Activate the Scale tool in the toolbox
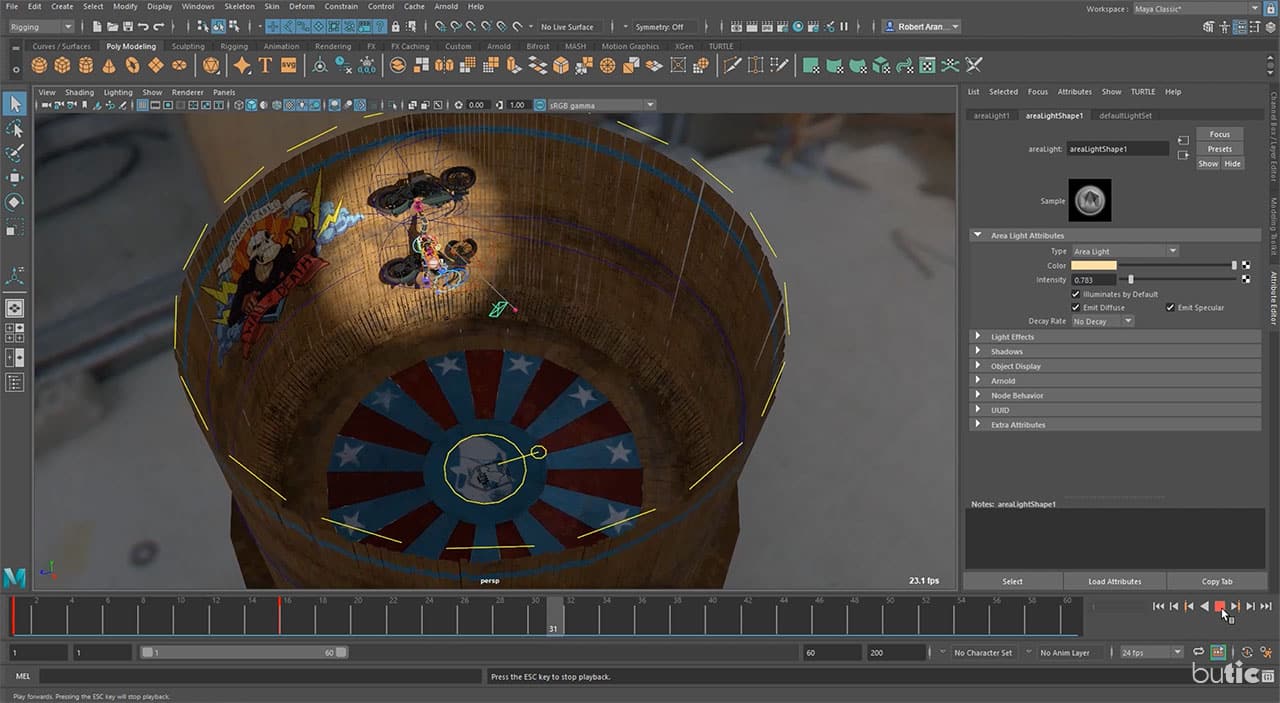Screen dimensions: 1280x703 [x=15, y=228]
